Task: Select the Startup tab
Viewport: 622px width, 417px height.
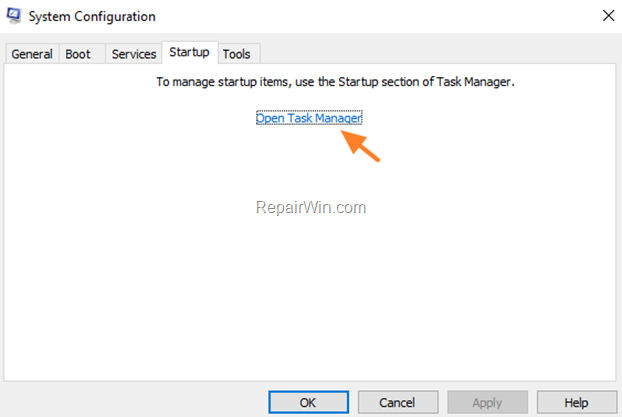Action: coord(190,52)
